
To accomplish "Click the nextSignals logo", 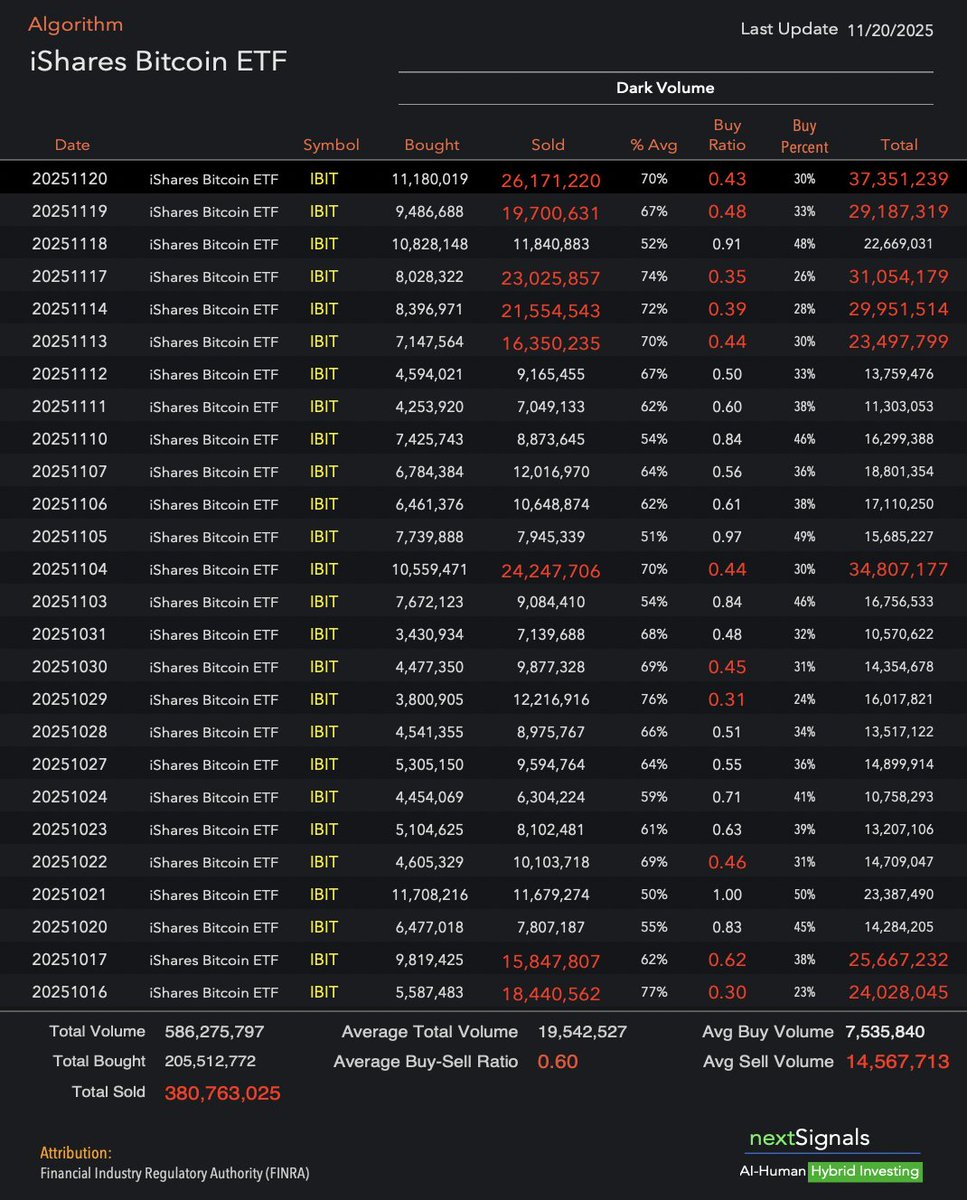I will [x=809, y=1138].
